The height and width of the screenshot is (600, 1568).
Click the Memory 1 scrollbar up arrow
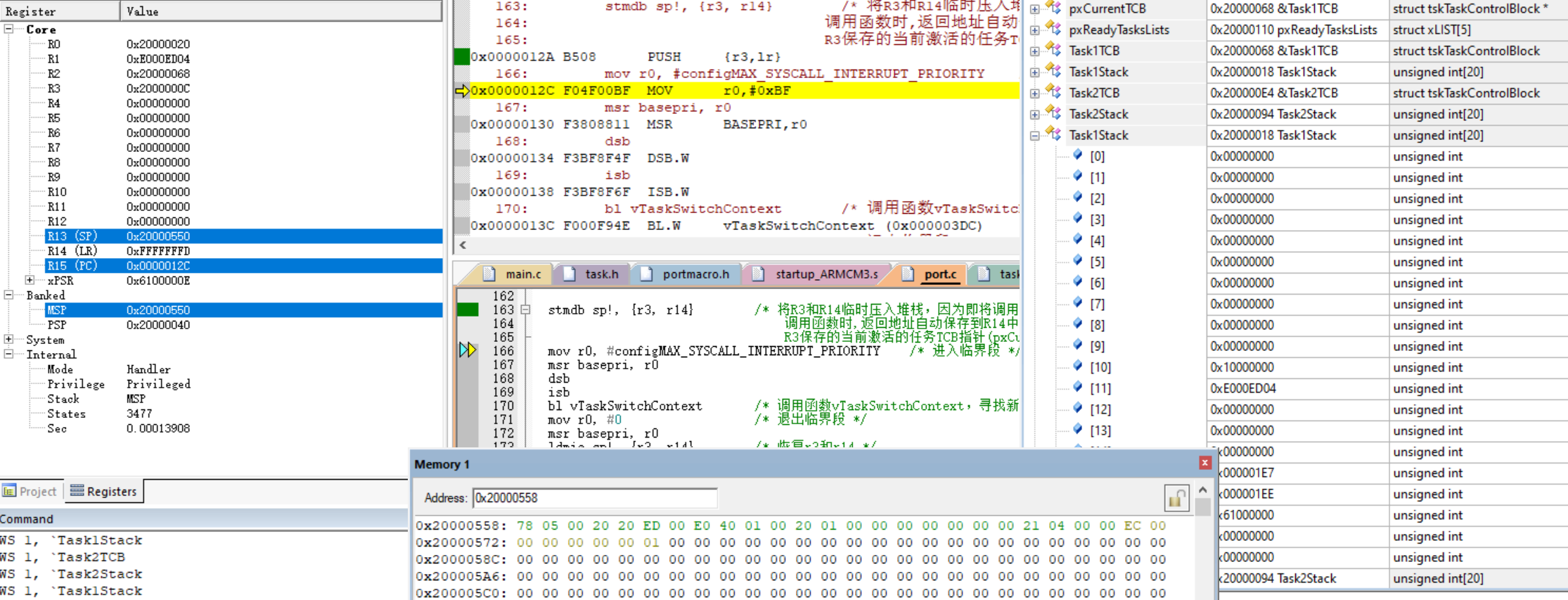point(1202,490)
